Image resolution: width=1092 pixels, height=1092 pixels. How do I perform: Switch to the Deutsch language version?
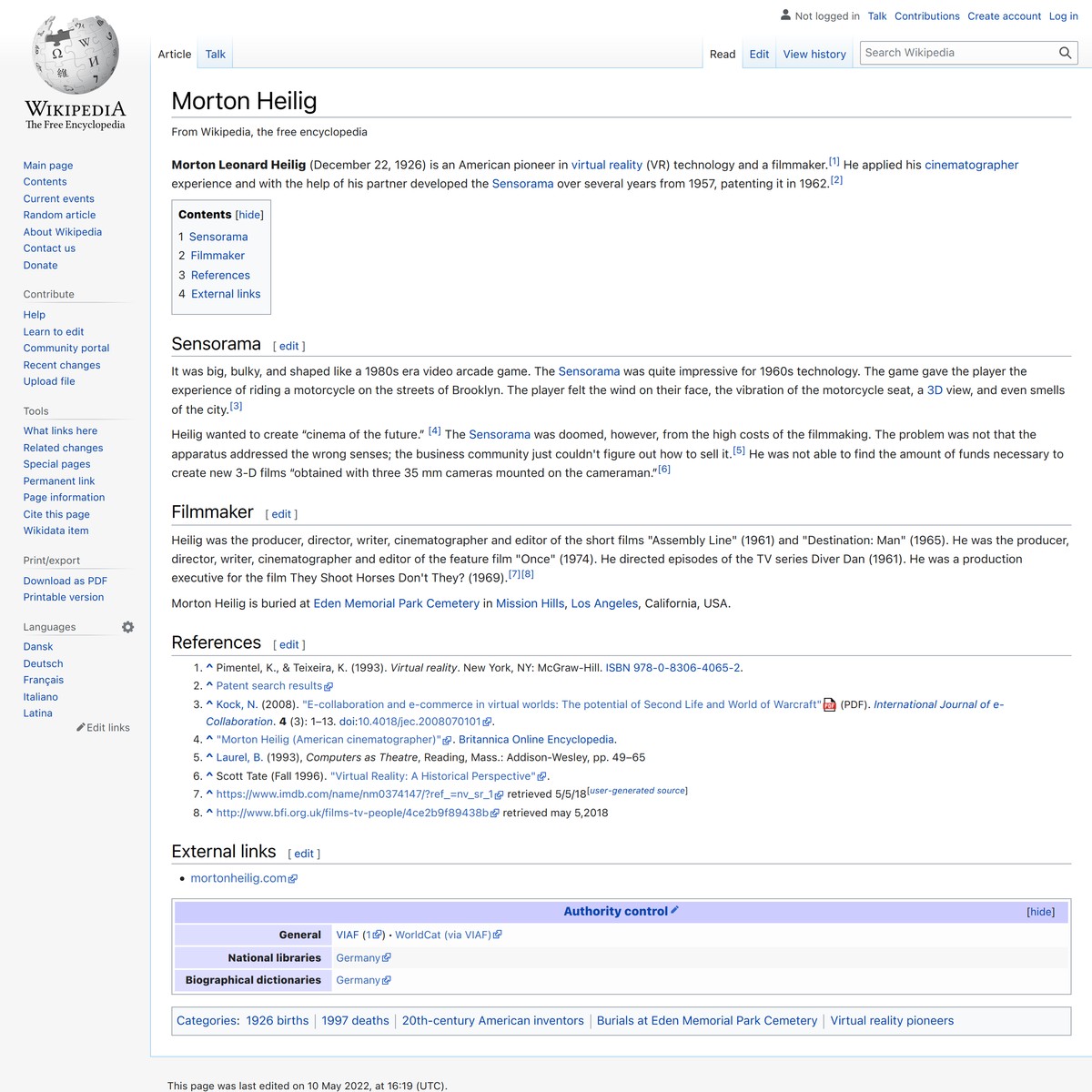coord(42,663)
